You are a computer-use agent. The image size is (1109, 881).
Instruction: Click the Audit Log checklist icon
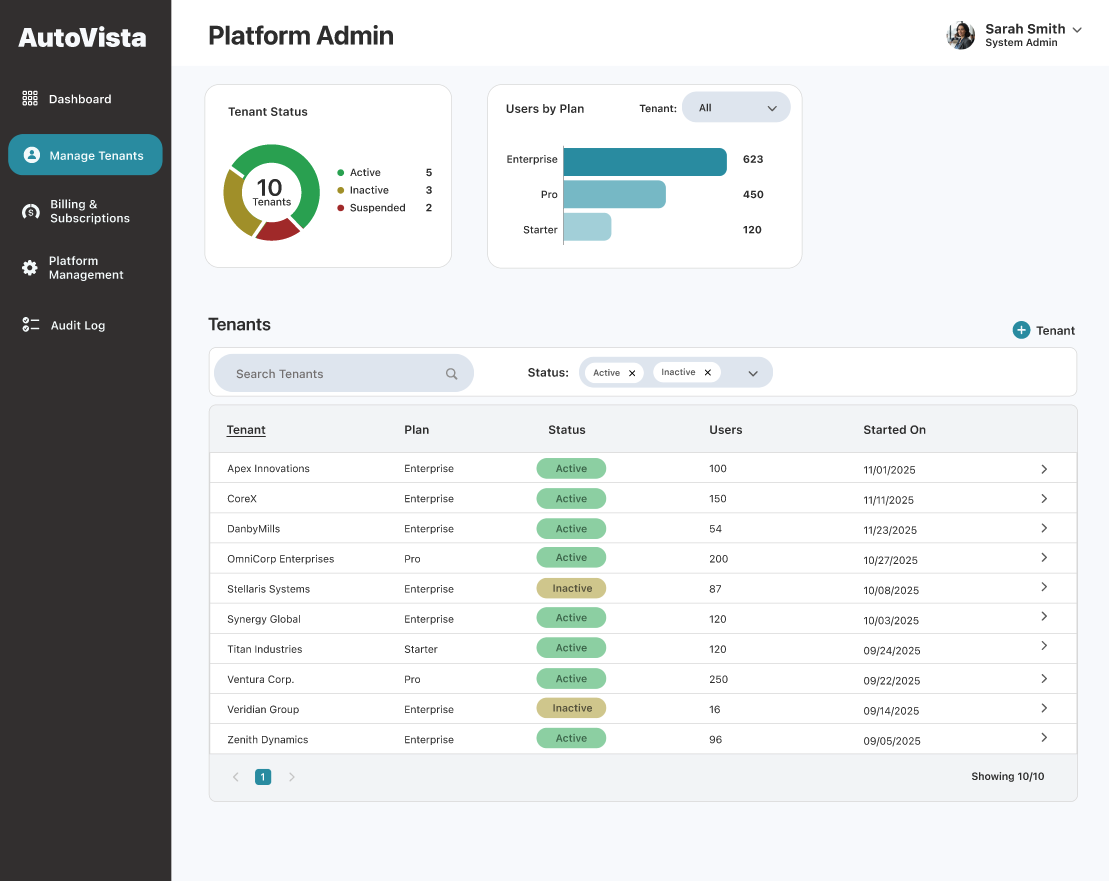point(30,325)
